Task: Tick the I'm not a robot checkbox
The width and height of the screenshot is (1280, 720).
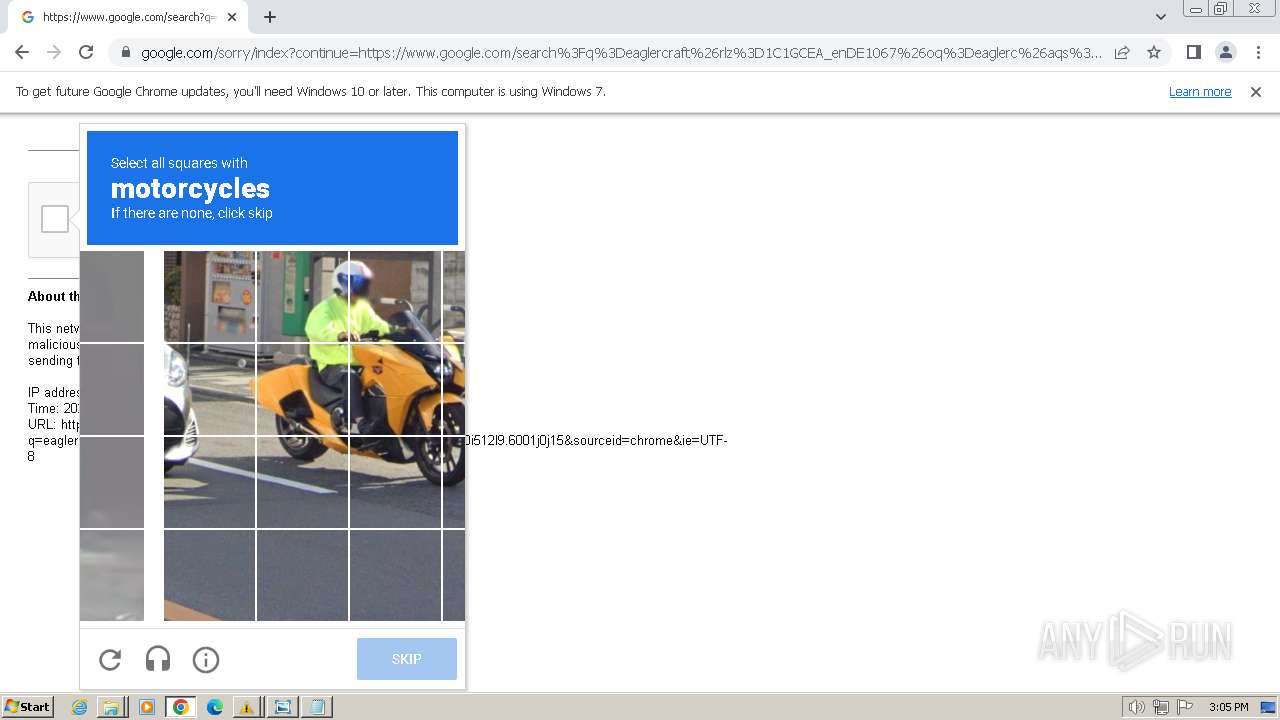Action: (55, 219)
